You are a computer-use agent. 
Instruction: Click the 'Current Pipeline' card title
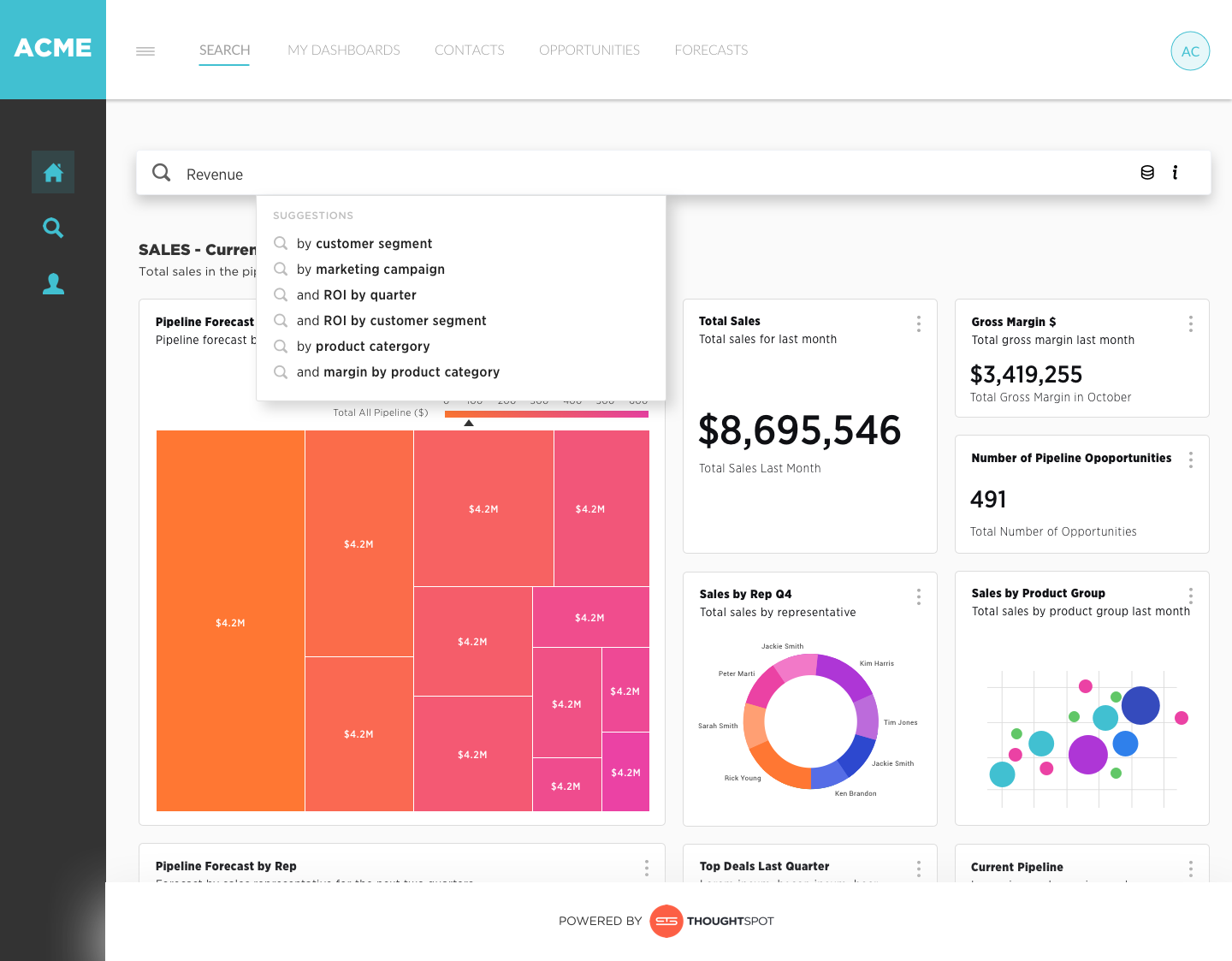pyautogui.click(x=1017, y=867)
